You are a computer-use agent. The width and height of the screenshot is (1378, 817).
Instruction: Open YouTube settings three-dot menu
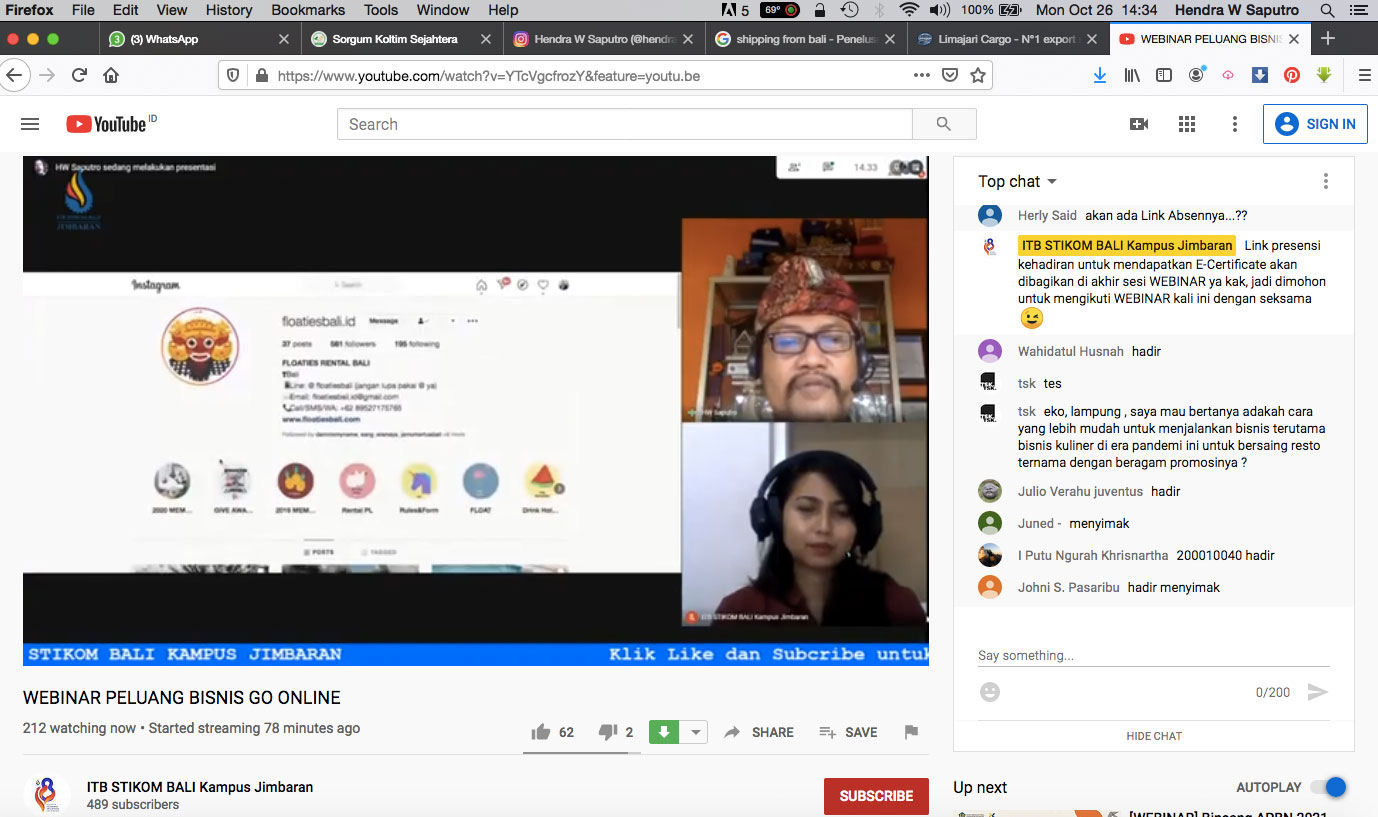tap(1235, 124)
